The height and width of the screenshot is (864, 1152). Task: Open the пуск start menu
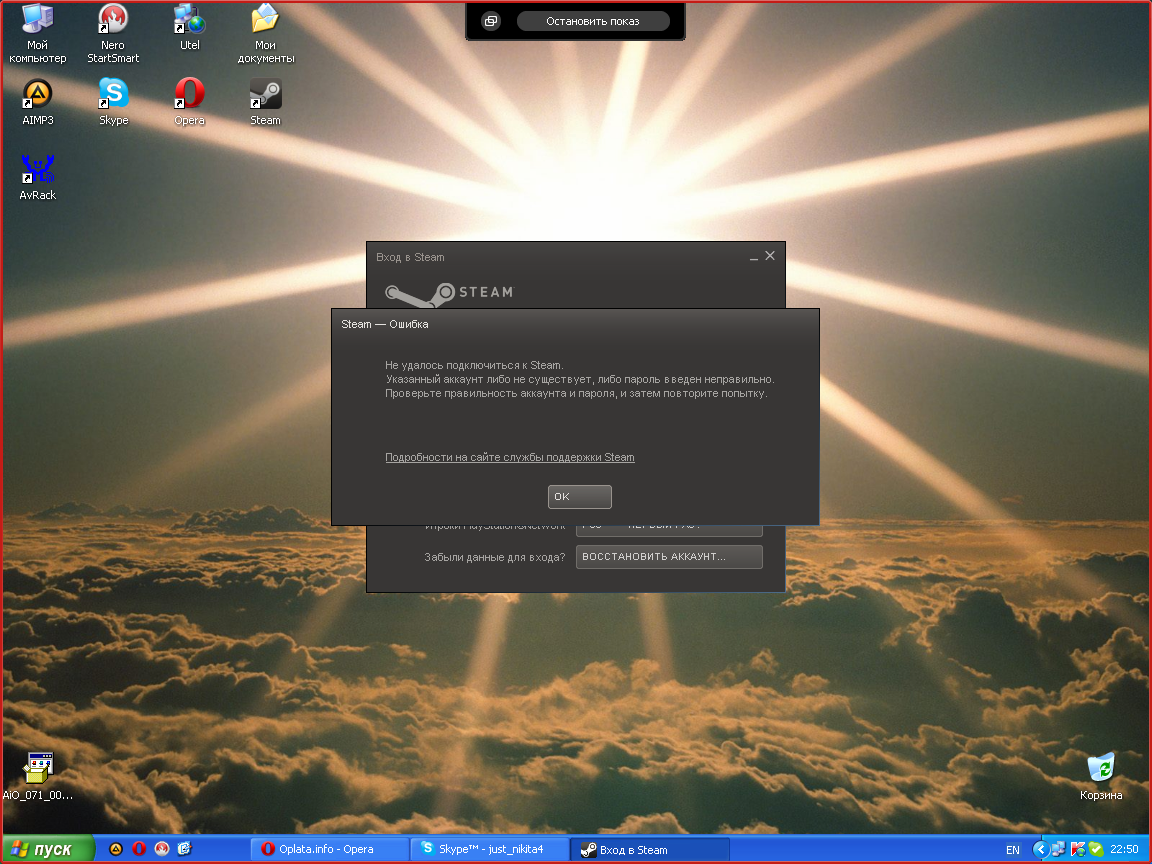[x=48, y=849]
